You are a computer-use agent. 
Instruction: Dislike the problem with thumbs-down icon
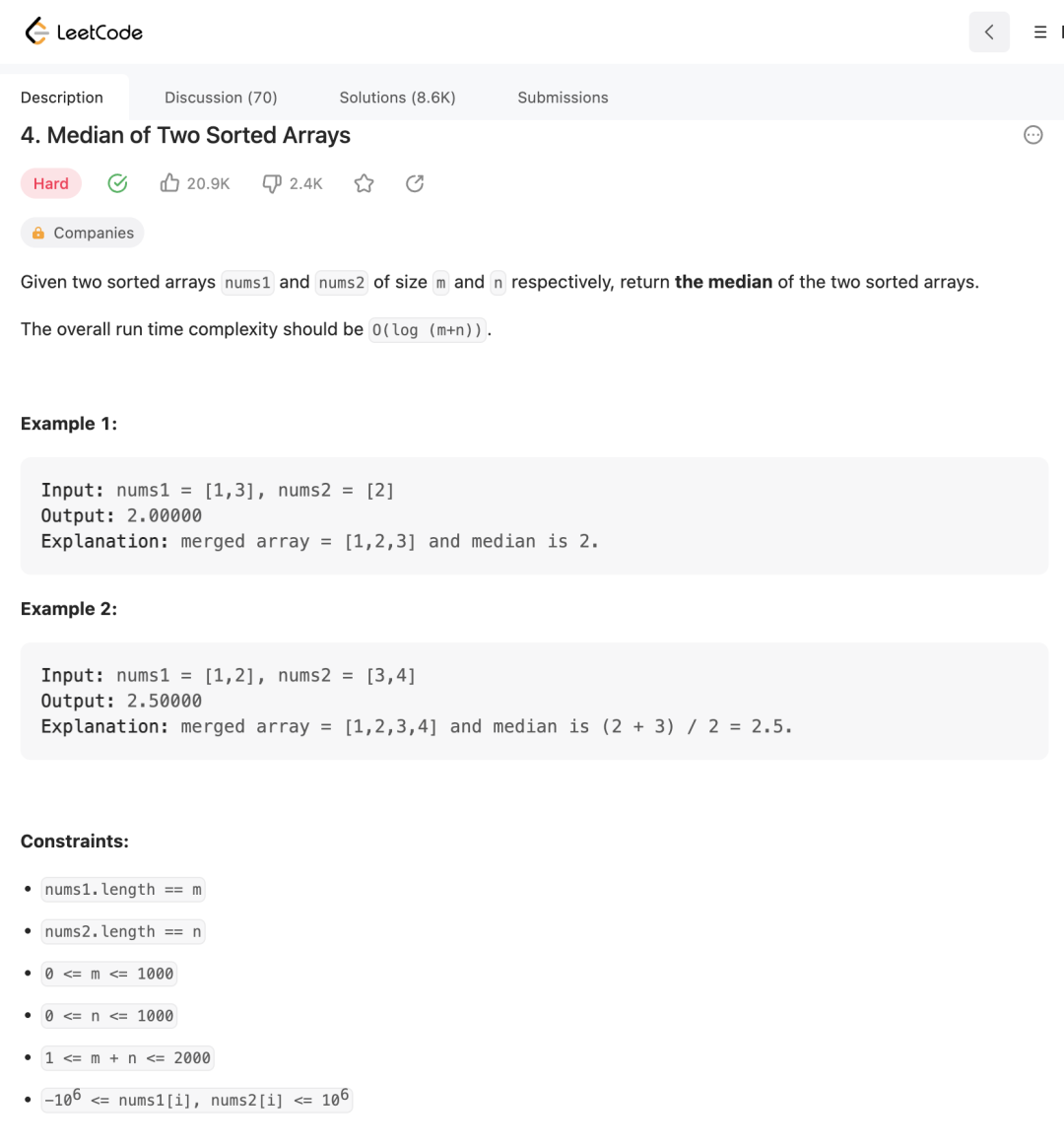point(272,183)
